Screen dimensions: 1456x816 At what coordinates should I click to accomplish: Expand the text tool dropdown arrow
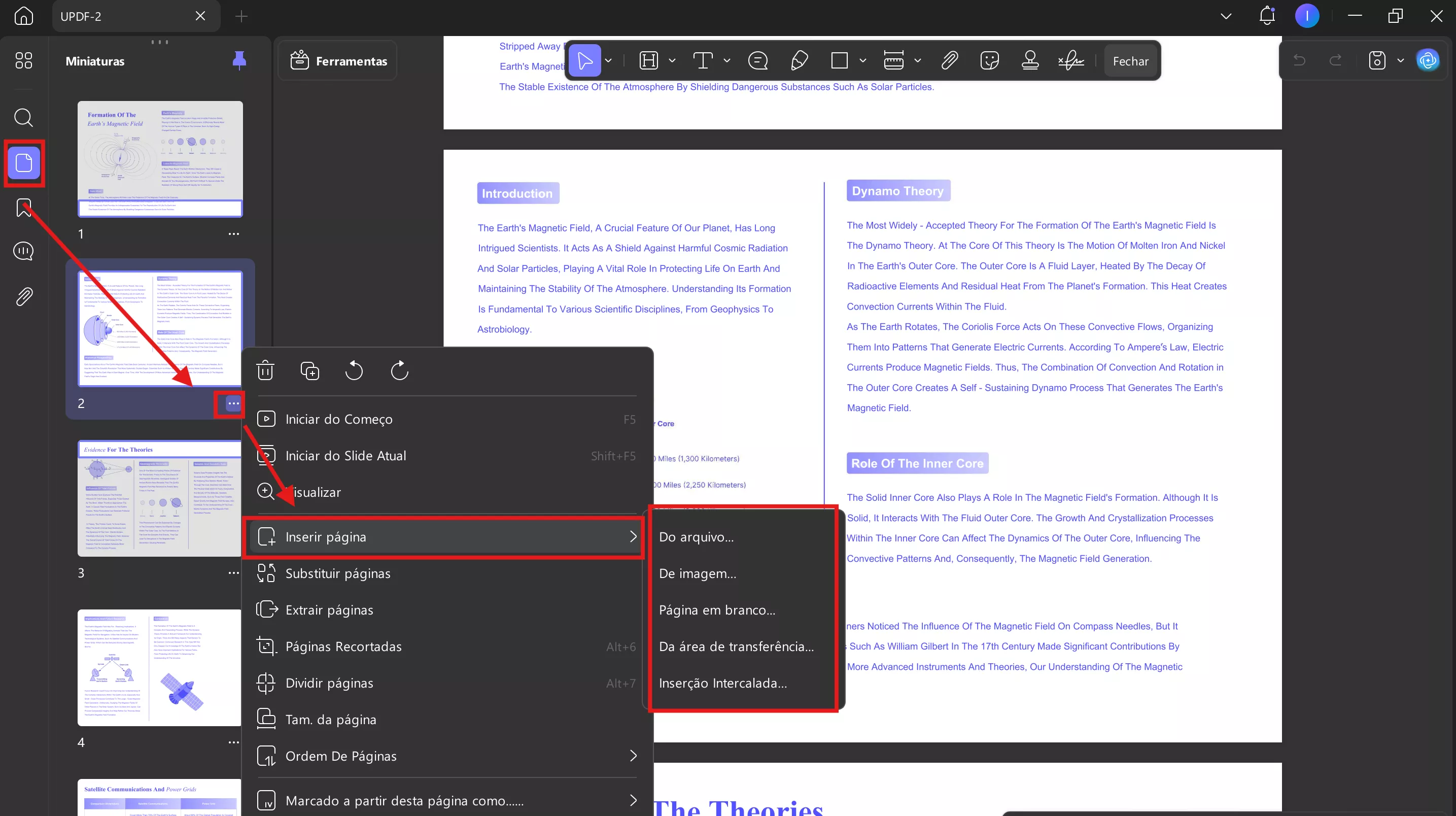coord(727,60)
